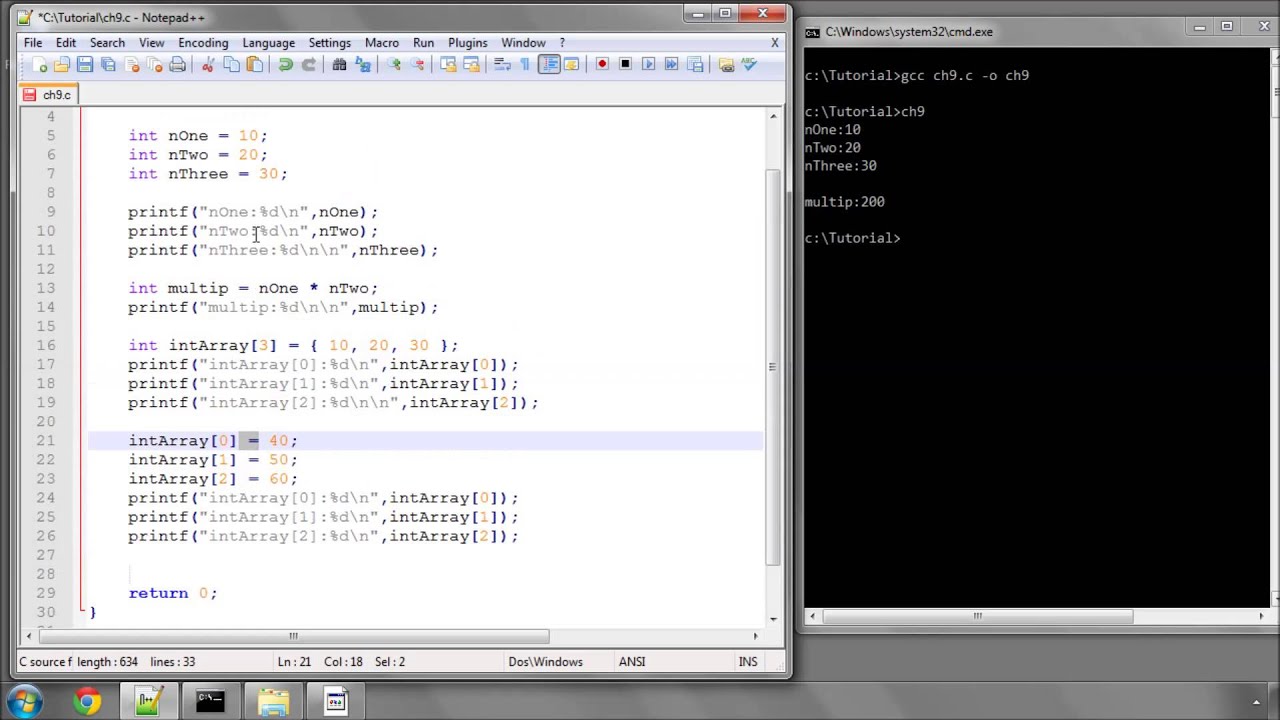Click the Playback macro icon
This screenshot has width=1280, height=720.
click(648, 65)
